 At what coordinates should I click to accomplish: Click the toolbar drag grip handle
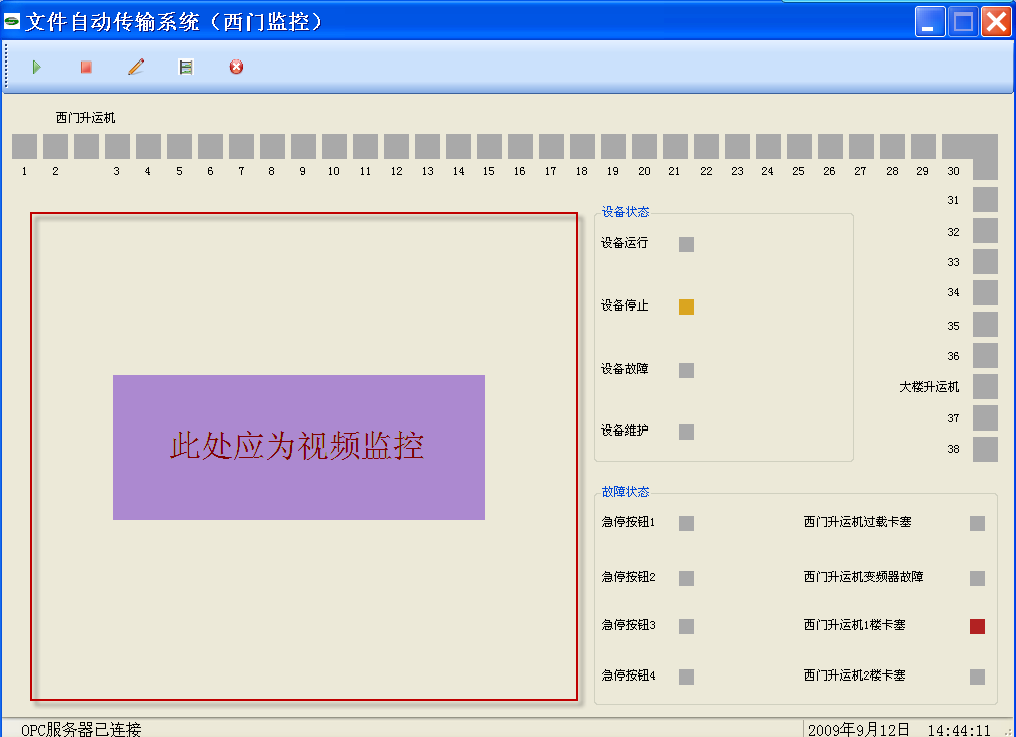click(6, 65)
